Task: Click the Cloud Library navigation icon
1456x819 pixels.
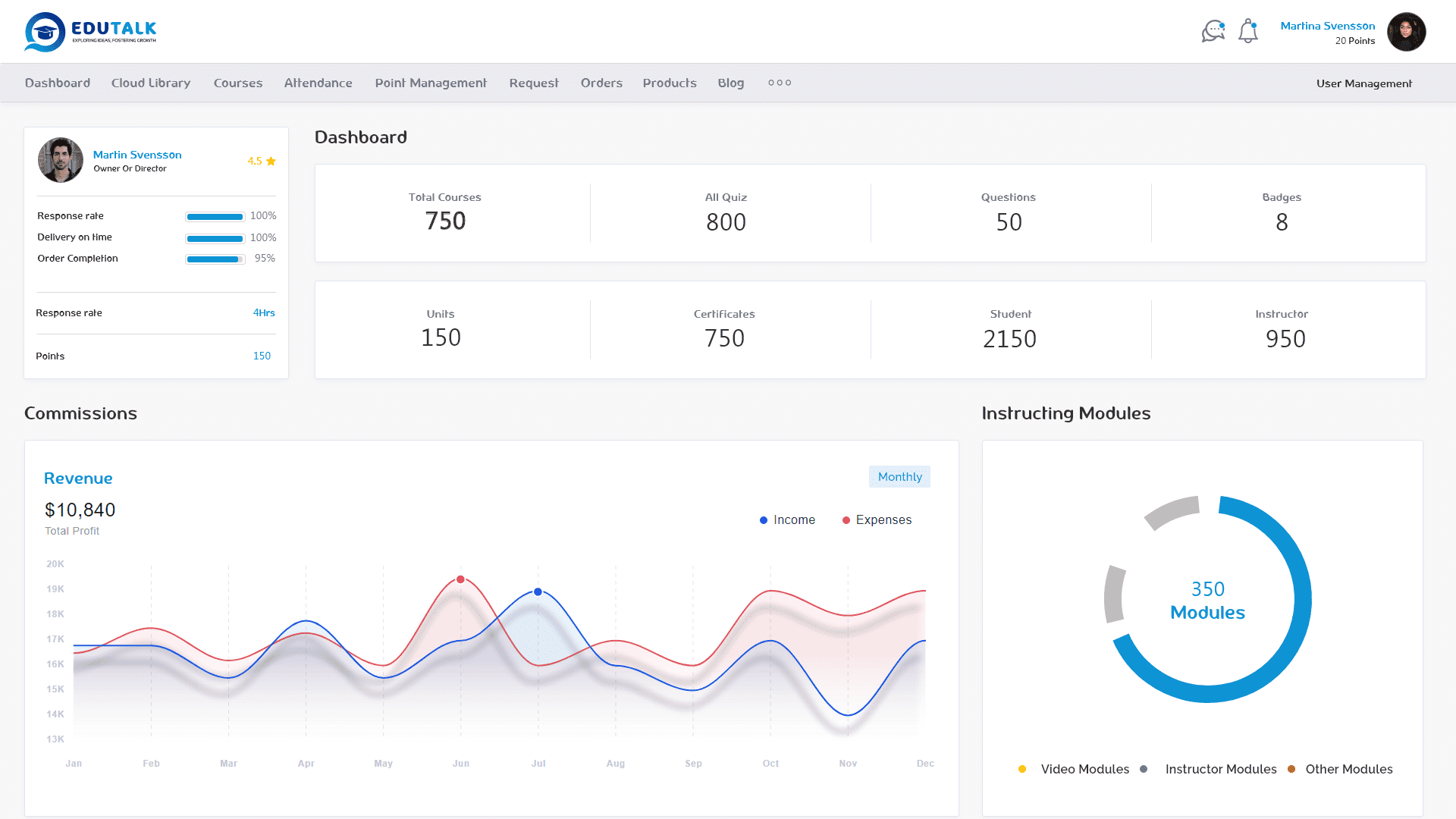Action: [x=151, y=82]
